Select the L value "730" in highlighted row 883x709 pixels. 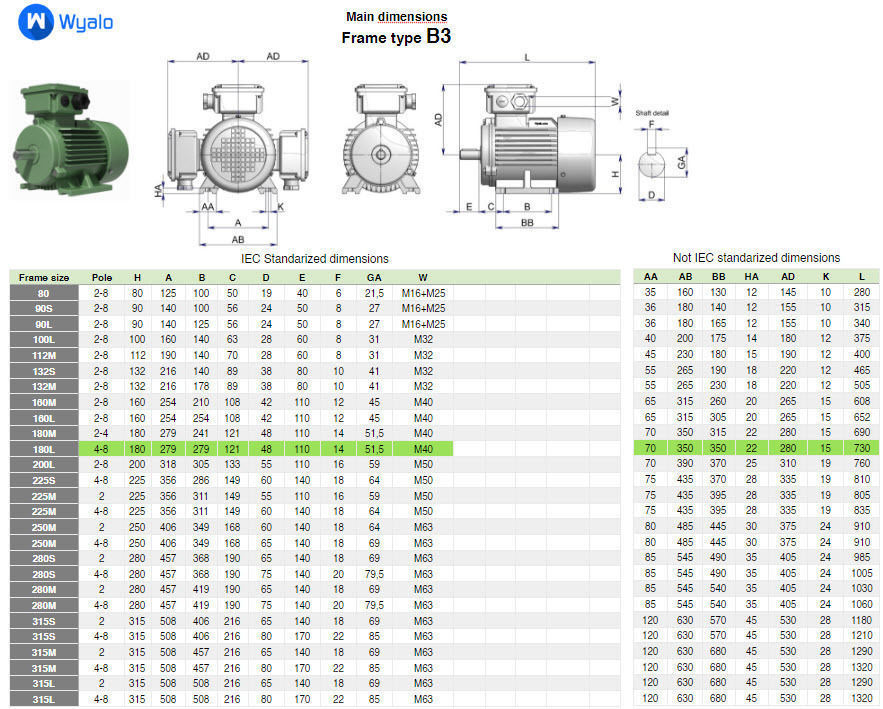[862, 448]
